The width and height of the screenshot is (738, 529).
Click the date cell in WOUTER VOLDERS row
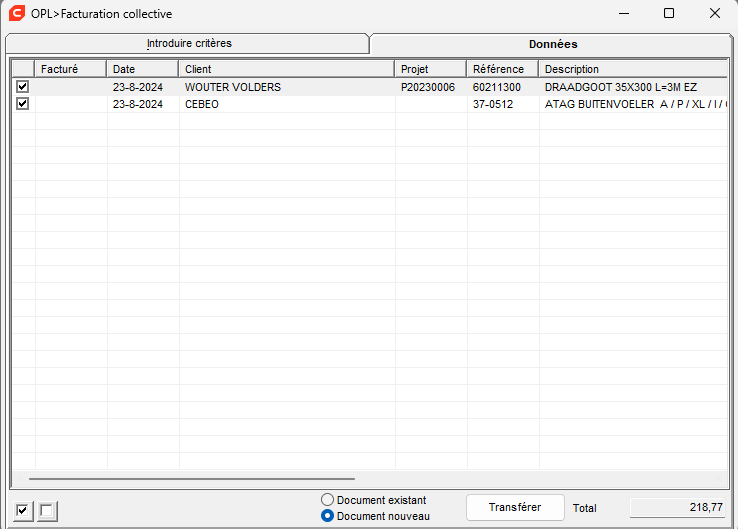[x=143, y=87]
